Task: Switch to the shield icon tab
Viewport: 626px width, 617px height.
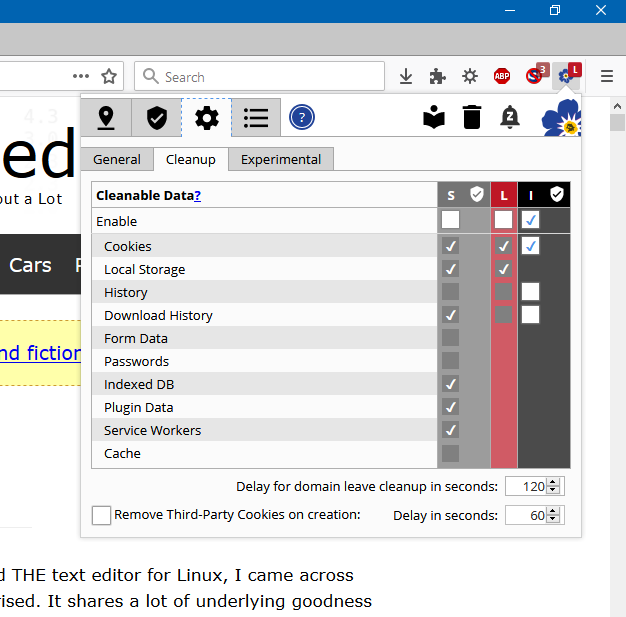Action: tap(156, 118)
